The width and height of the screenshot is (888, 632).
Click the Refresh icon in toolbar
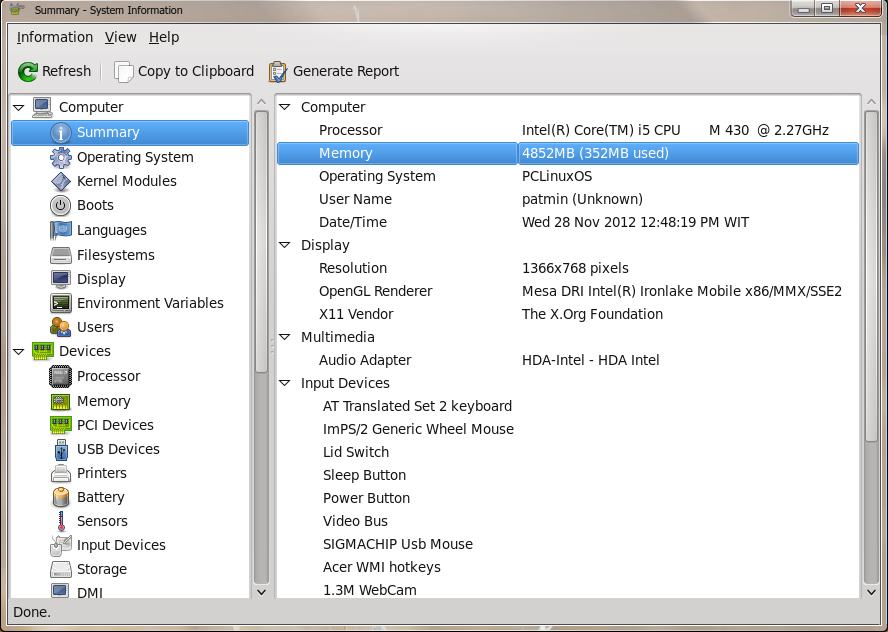27,71
